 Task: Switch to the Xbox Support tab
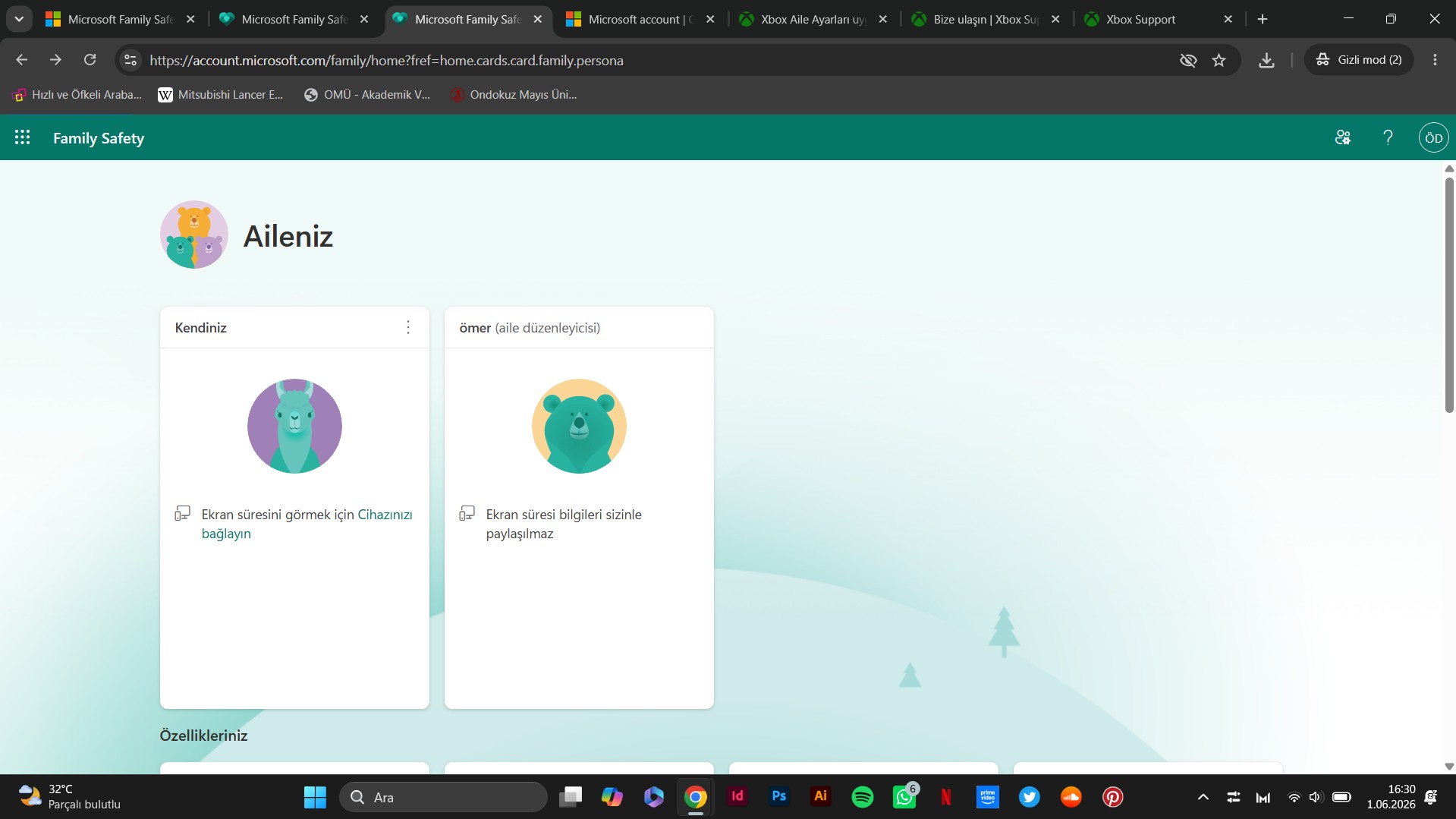[x=1140, y=19]
